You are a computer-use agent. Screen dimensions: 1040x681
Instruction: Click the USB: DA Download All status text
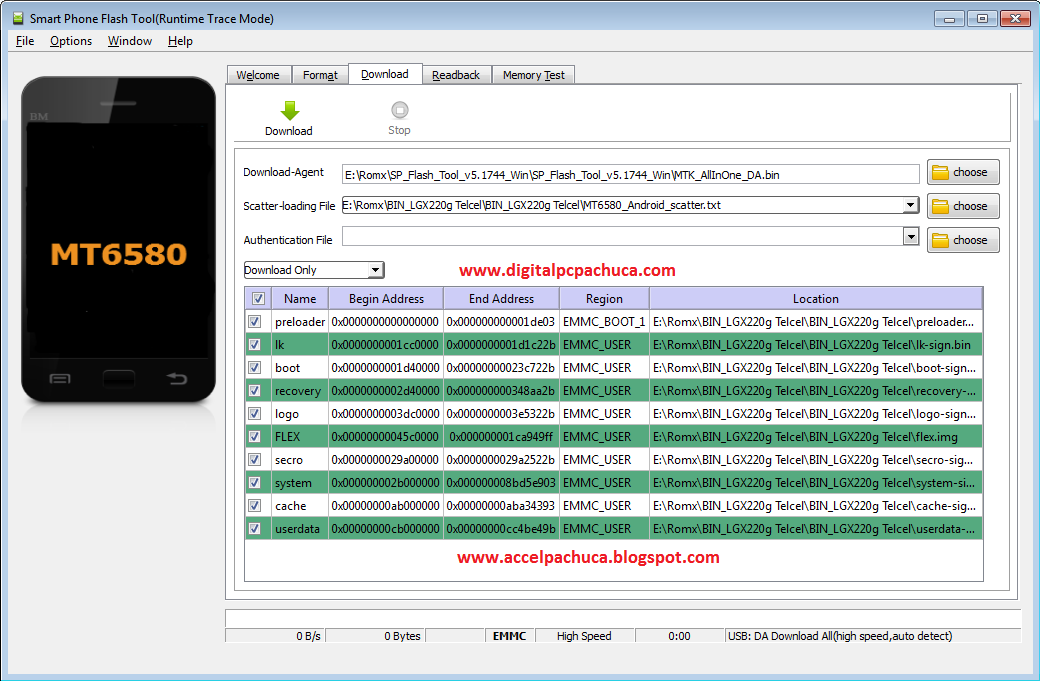pos(840,636)
